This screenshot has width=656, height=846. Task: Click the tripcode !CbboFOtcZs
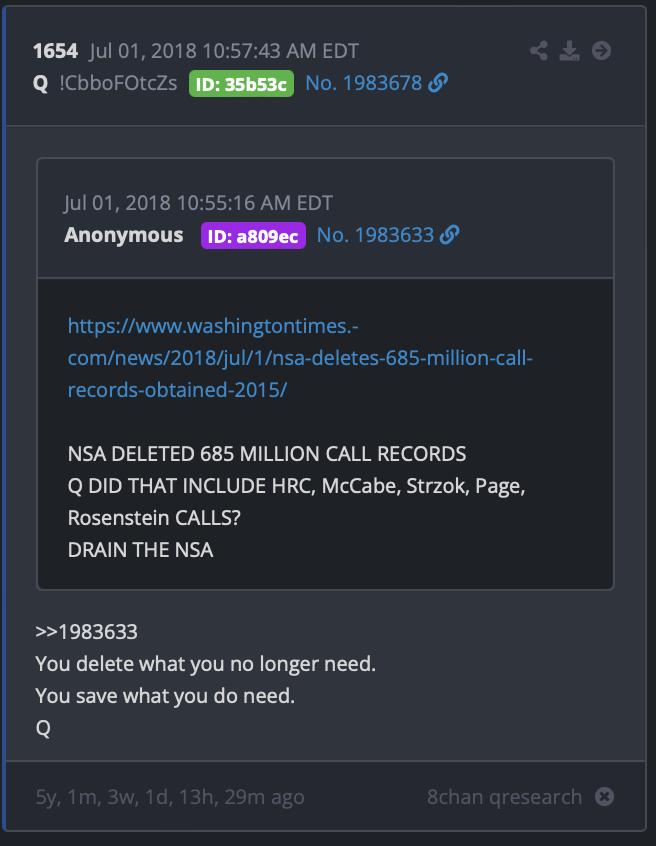pos(118,83)
